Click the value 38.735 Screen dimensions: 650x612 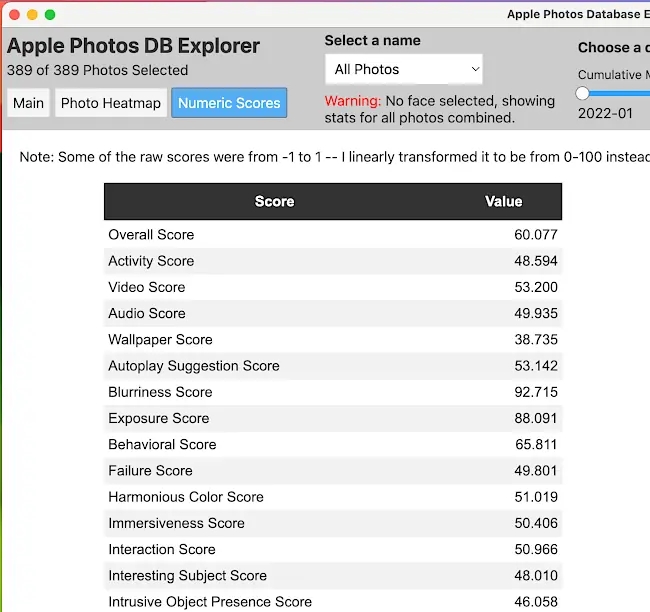tap(536, 340)
